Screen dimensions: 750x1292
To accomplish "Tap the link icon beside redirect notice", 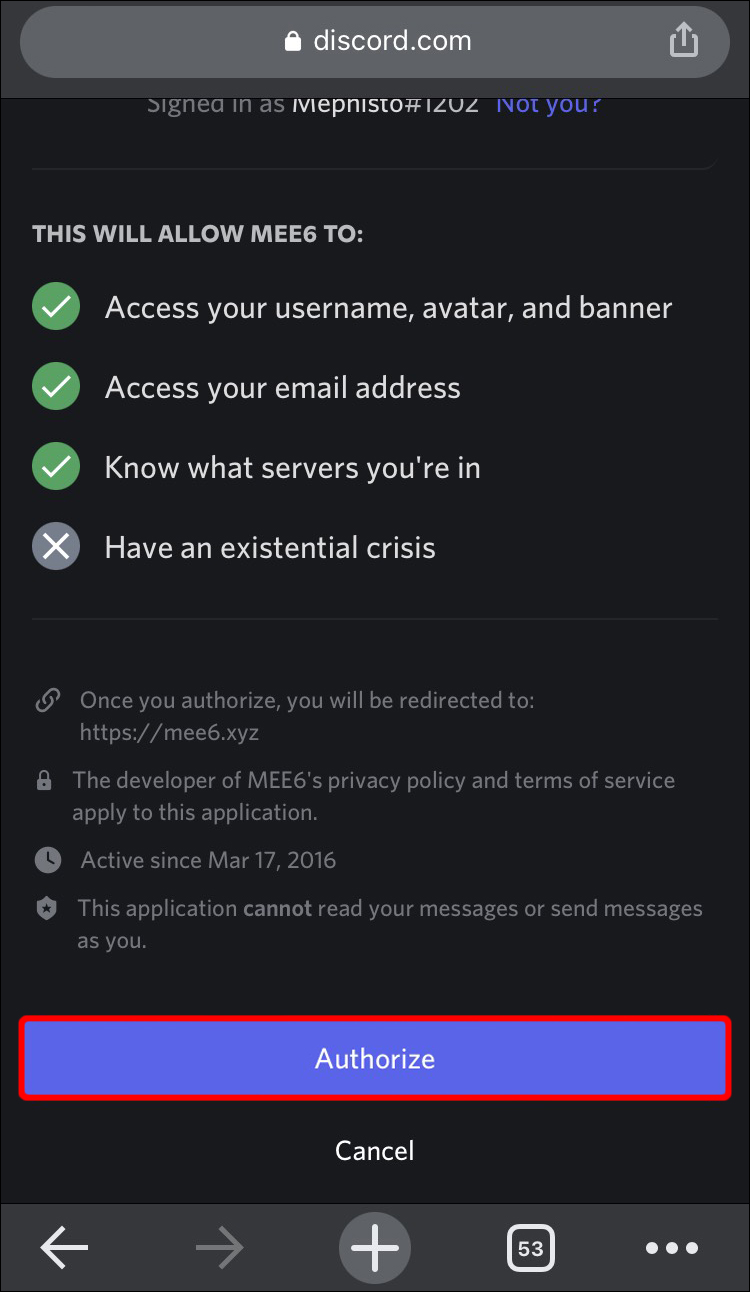I will pyautogui.click(x=47, y=700).
